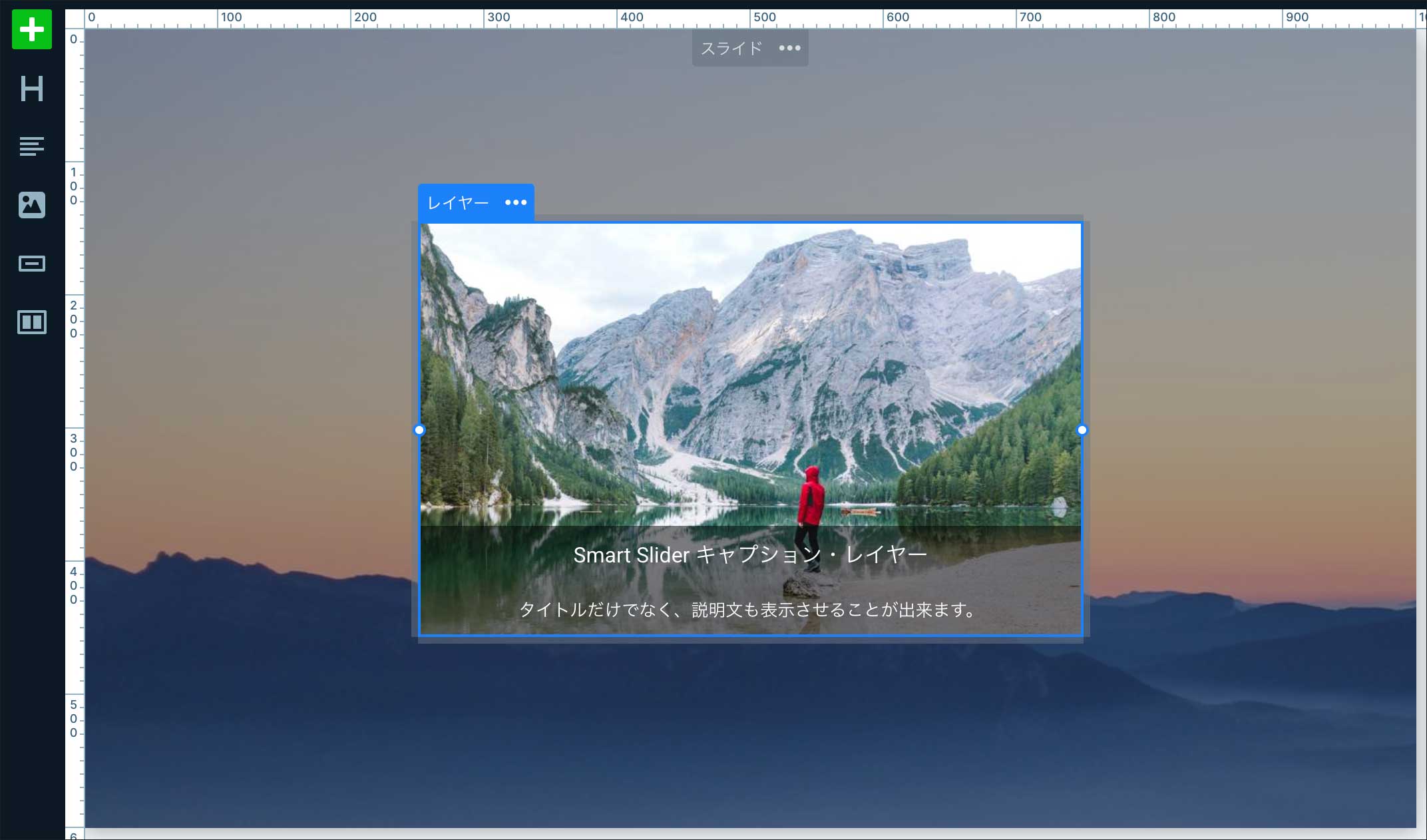
Task: Click the 100 mark on horizontal ruler
Action: pos(231,17)
